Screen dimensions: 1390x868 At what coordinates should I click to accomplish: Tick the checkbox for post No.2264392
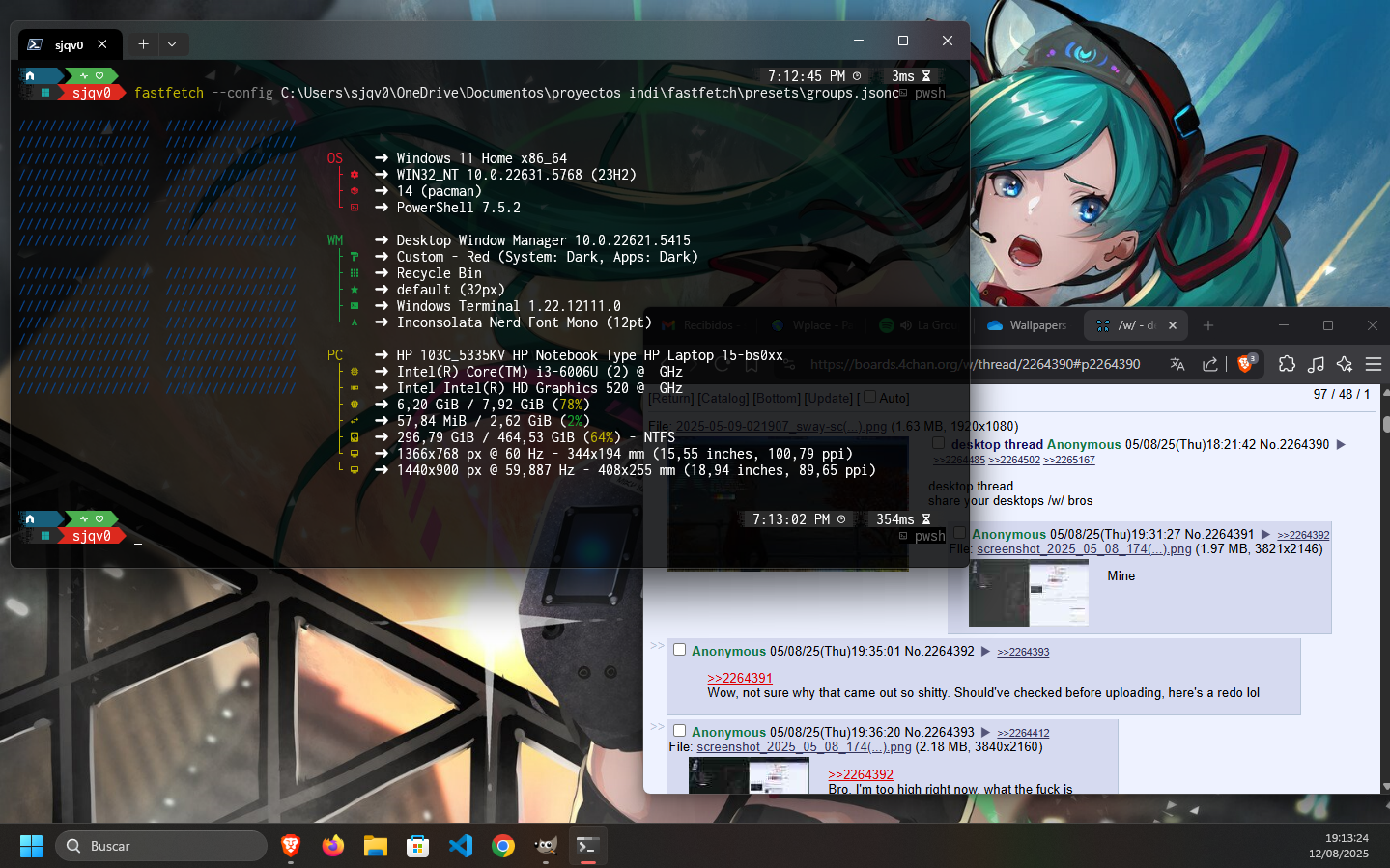click(x=679, y=650)
